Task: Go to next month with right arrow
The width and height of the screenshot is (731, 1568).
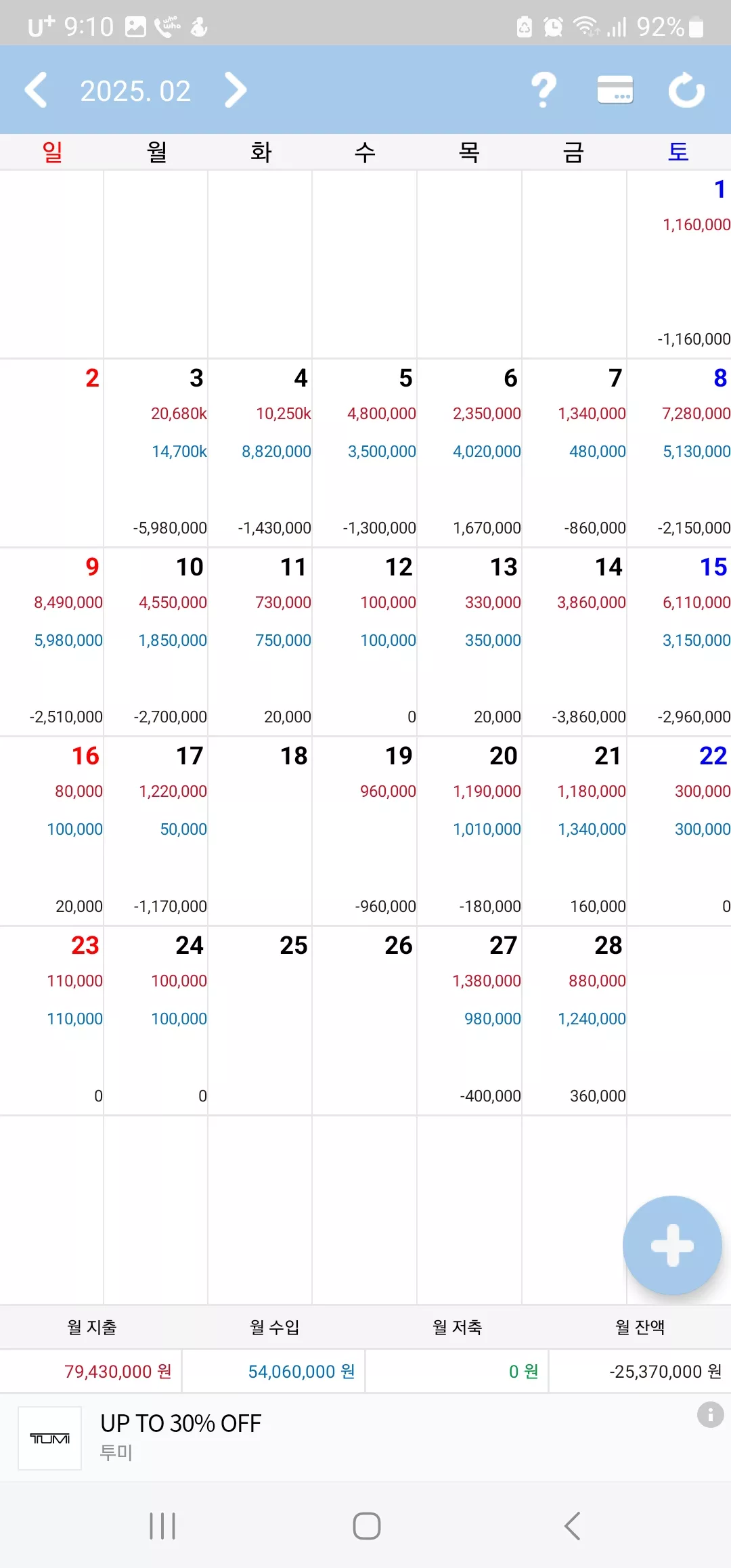Action: click(x=235, y=90)
